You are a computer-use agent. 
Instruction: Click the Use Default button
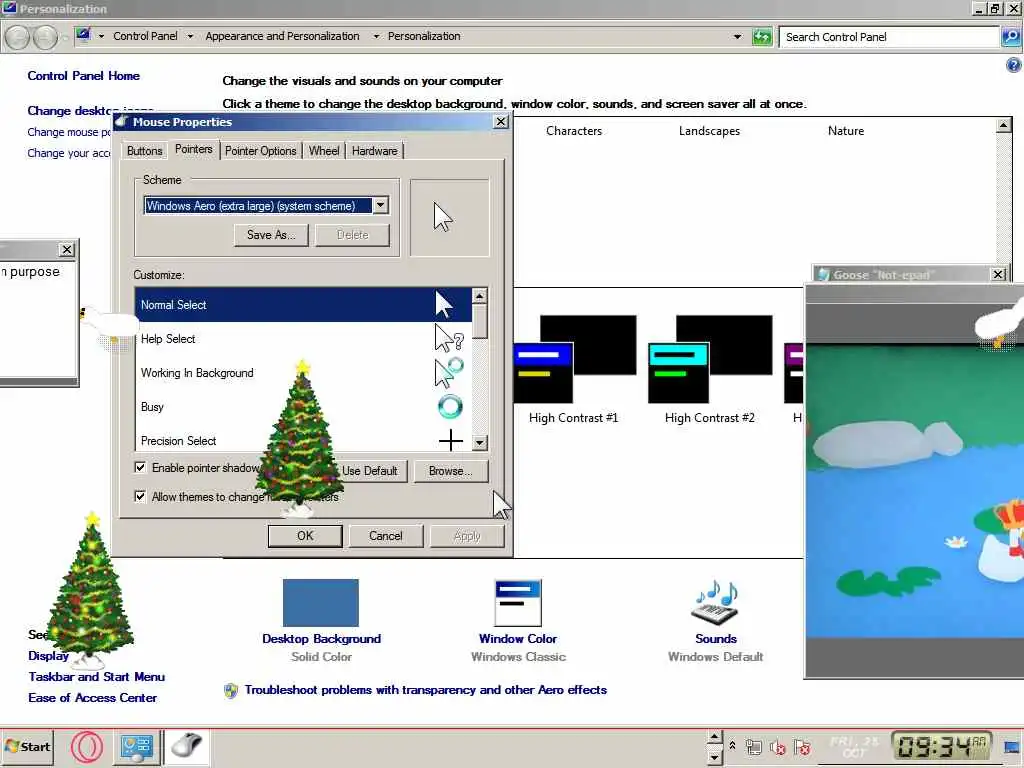369,471
